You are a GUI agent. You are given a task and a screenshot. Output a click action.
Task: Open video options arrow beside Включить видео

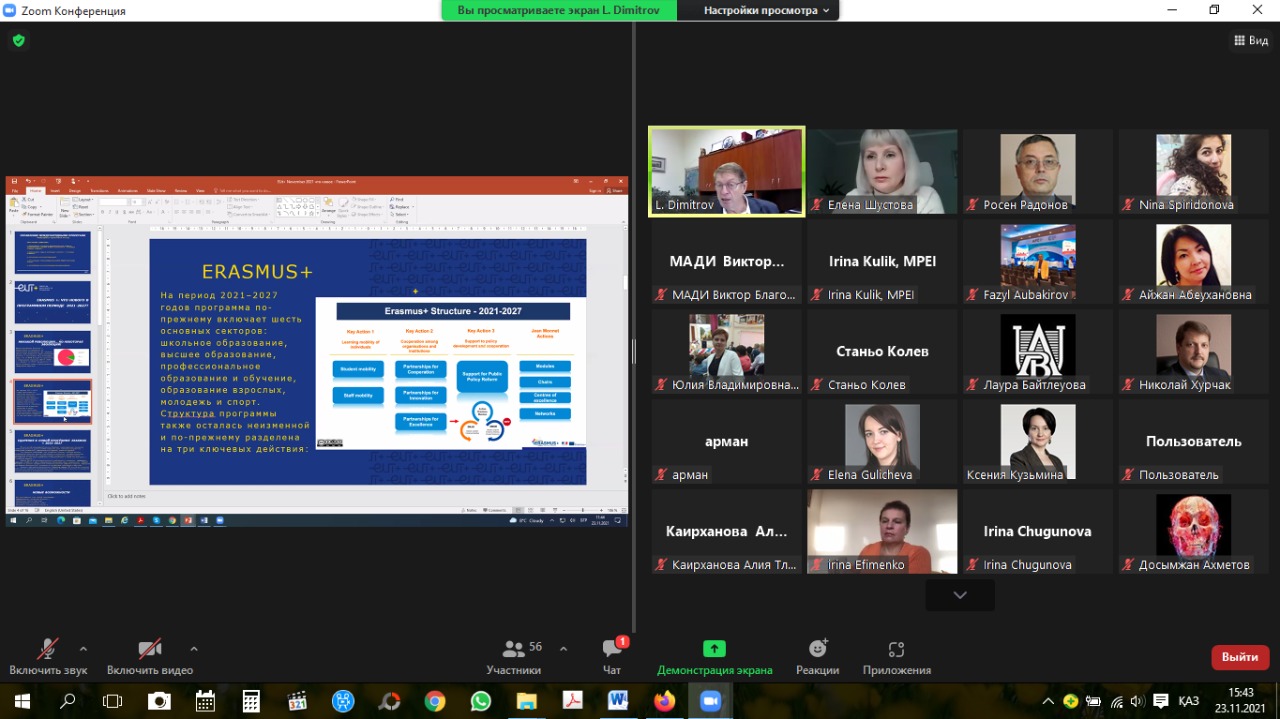coord(194,648)
